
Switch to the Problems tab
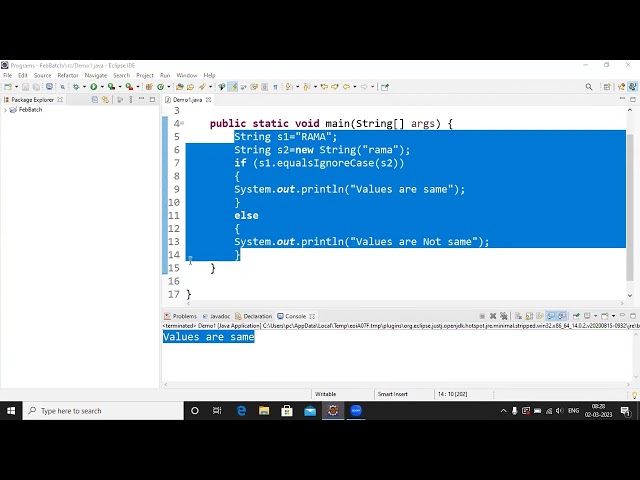[x=184, y=316]
